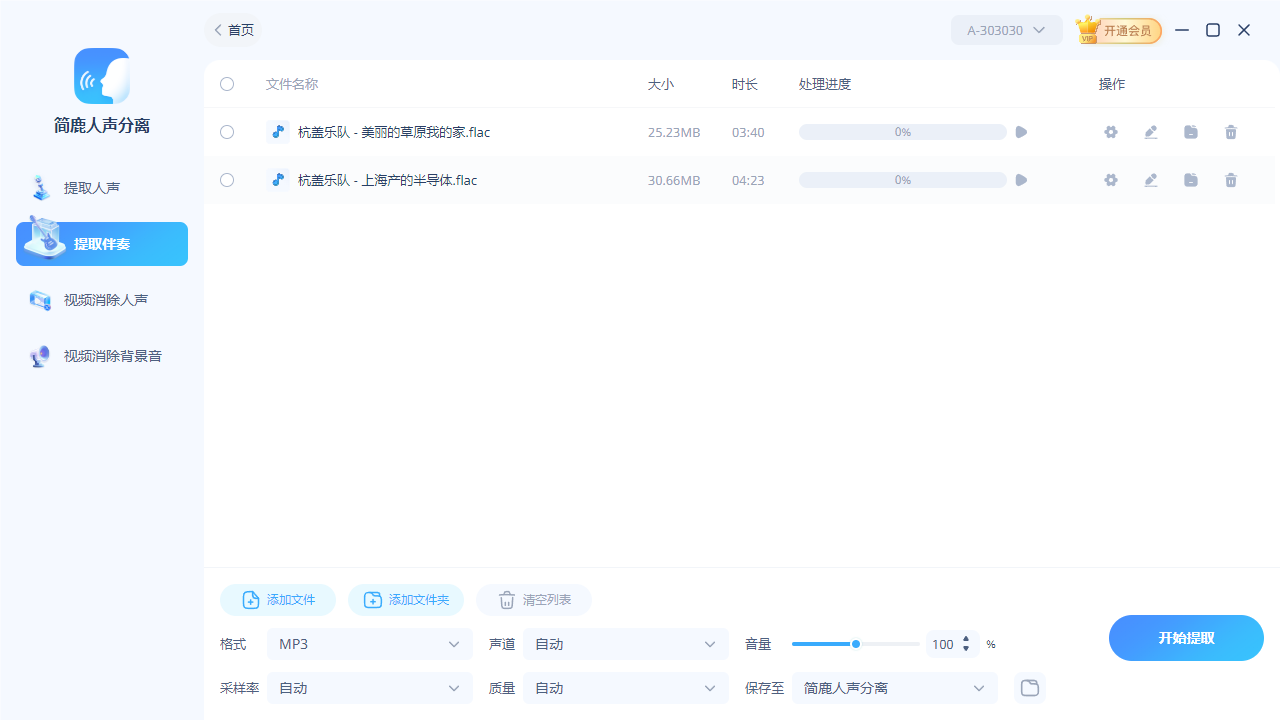1280x720 pixels.
Task: Select the 提取伴奏 sidebar tab
Action: point(101,243)
